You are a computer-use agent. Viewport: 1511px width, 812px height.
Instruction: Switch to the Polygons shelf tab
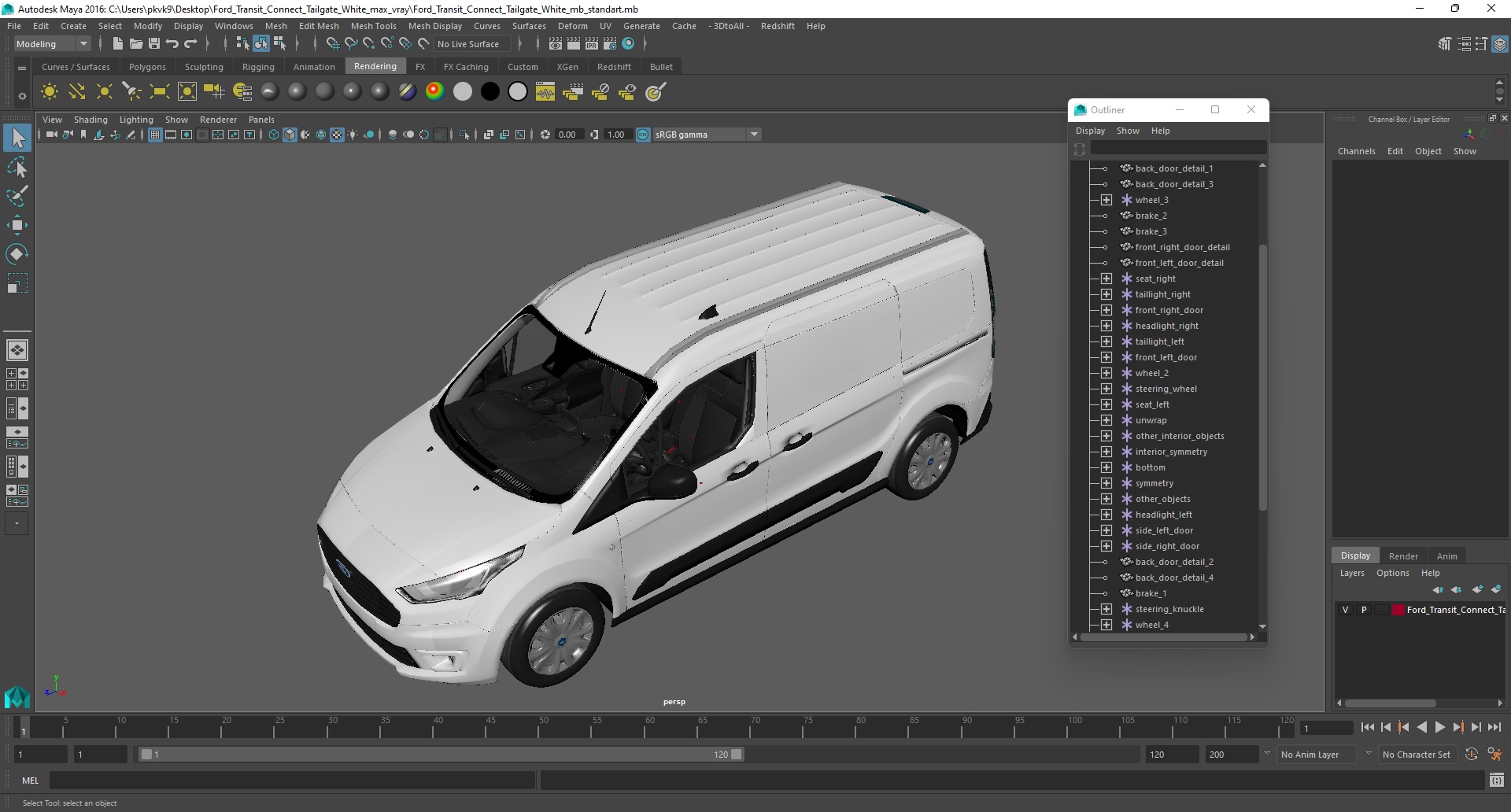[x=147, y=67]
